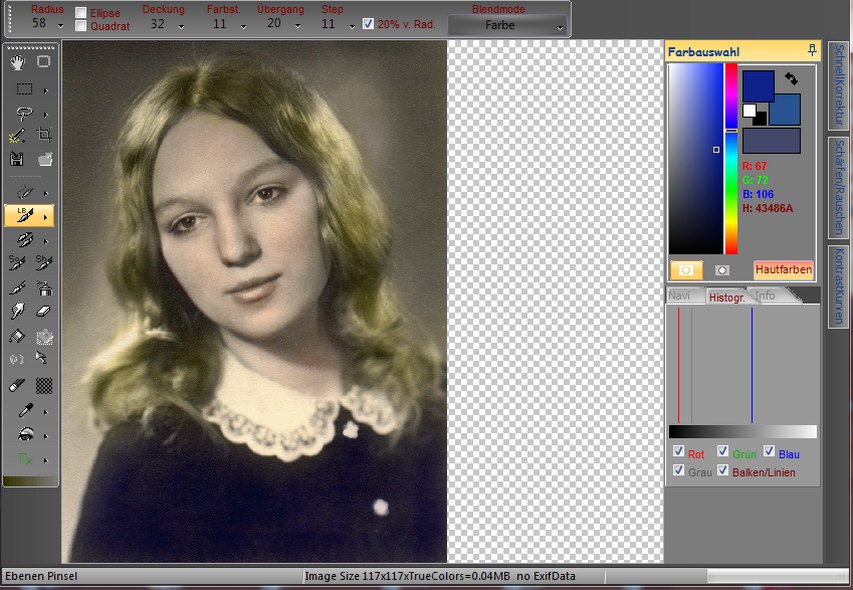Viewport: 853px width, 590px height.
Task: Toggle the Balken/Linien checkbox
Action: click(x=723, y=470)
